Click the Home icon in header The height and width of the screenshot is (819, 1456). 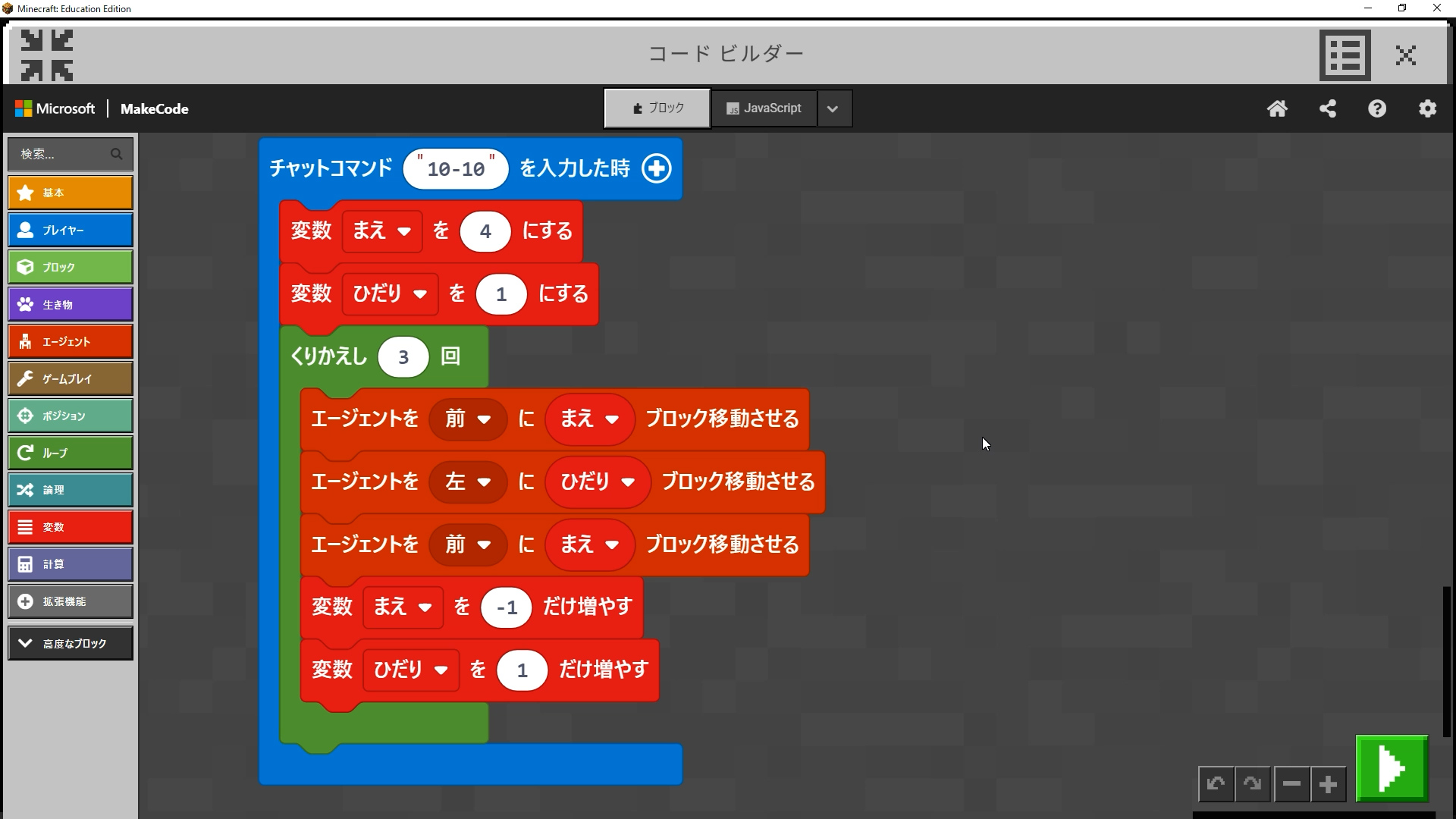[x=1277, y=108]
